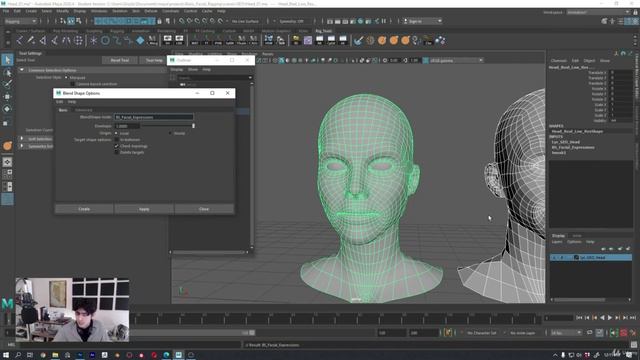Select the Marquee selection style radio
This screenshot has height=360, width=640.
(67, 78)
